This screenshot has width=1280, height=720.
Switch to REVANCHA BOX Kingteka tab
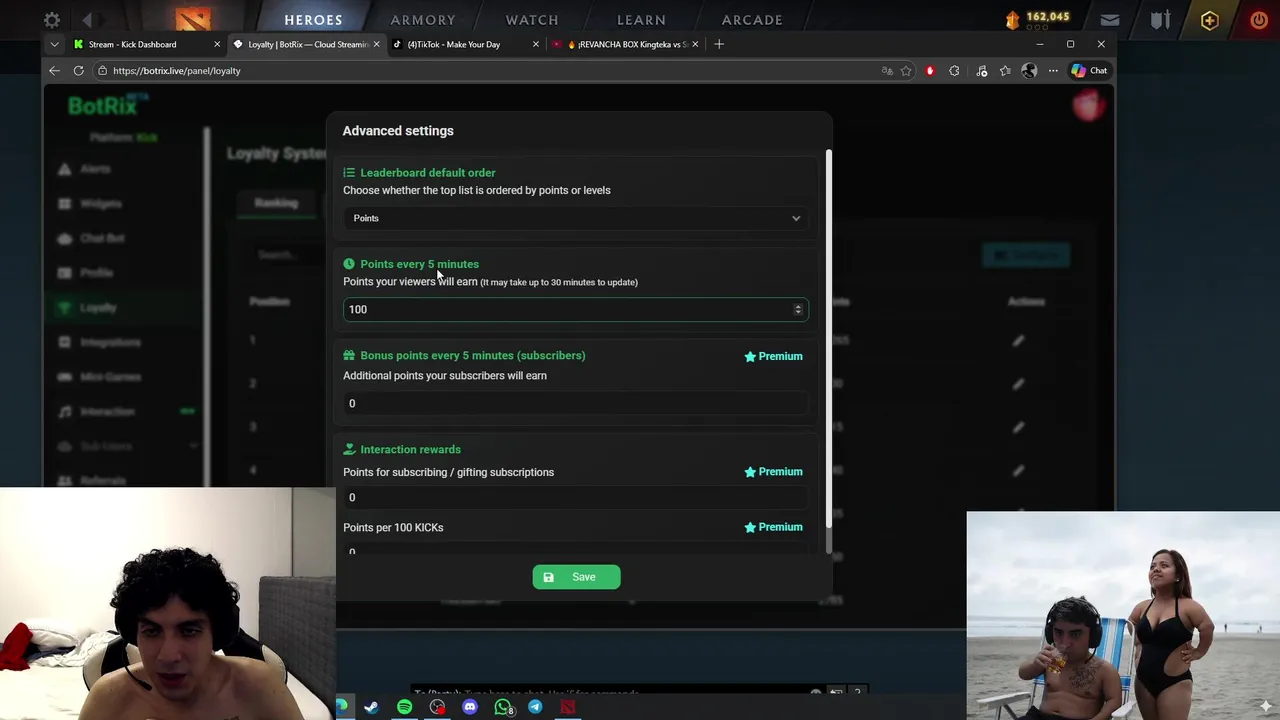click(625, 44)
